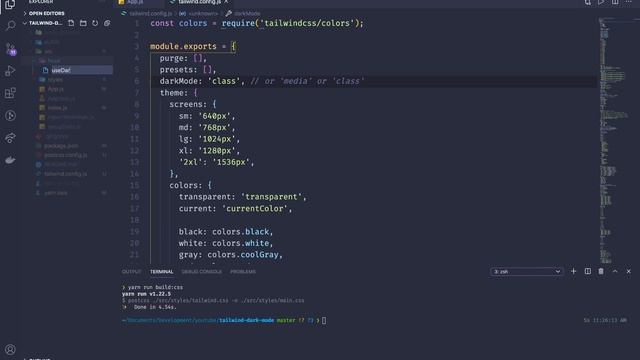Click the 'screens: {' line
The image size is (640, 360).
coord(193,104)
